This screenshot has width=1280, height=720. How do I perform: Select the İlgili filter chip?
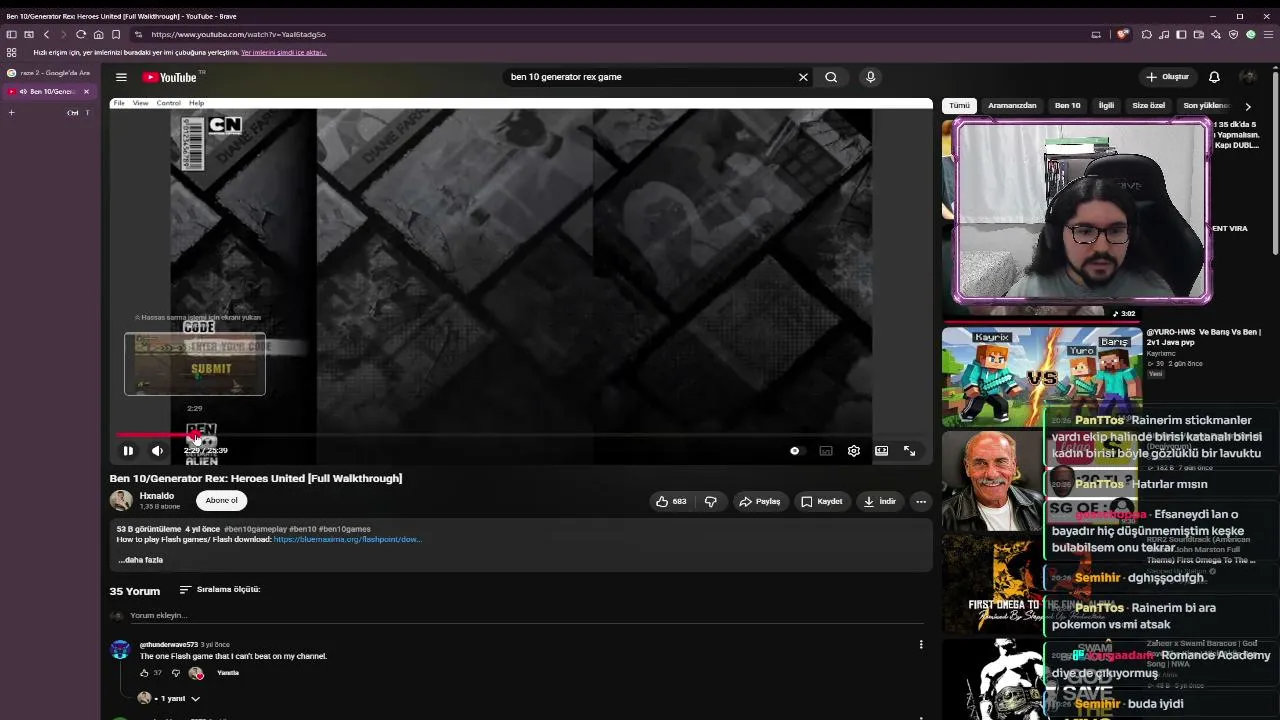[x=1106, y=105]
